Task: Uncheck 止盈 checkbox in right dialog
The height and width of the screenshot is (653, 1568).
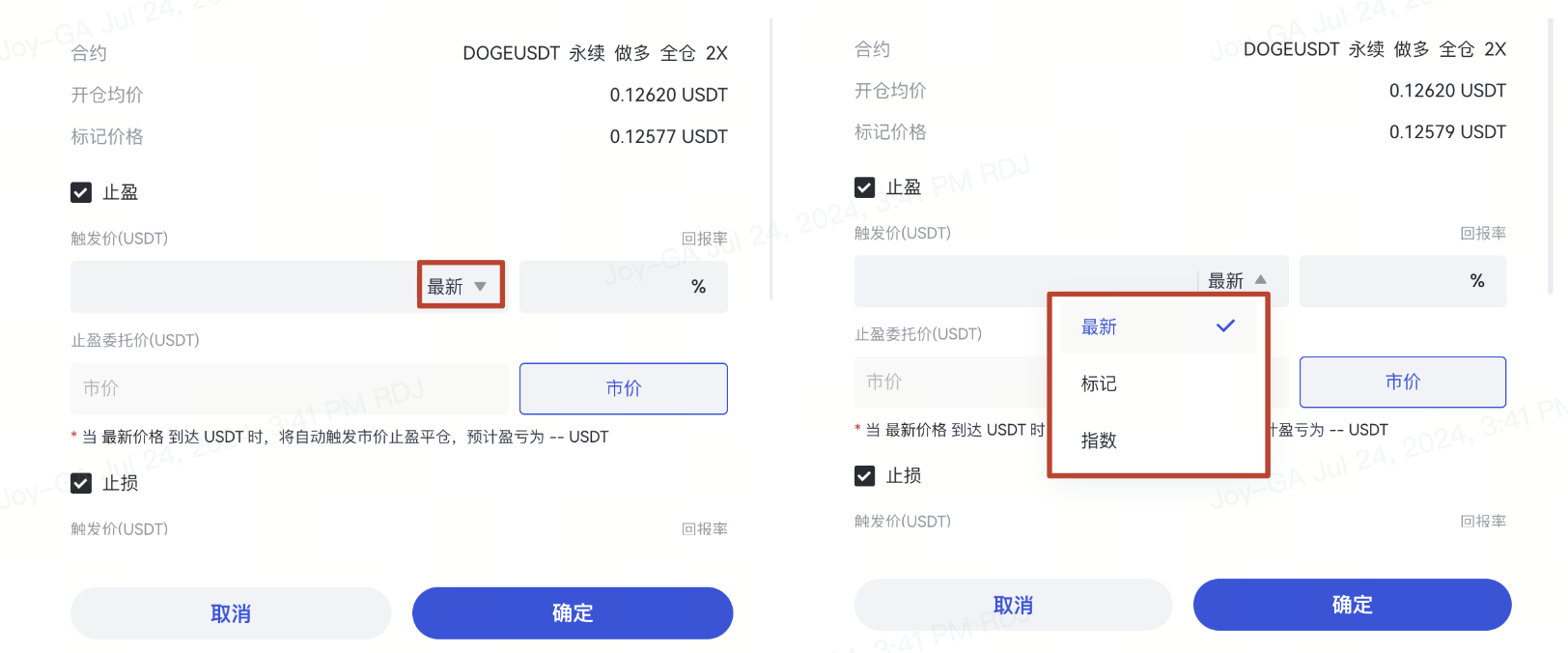Action: pyautogui.click(x=865, y=187)
